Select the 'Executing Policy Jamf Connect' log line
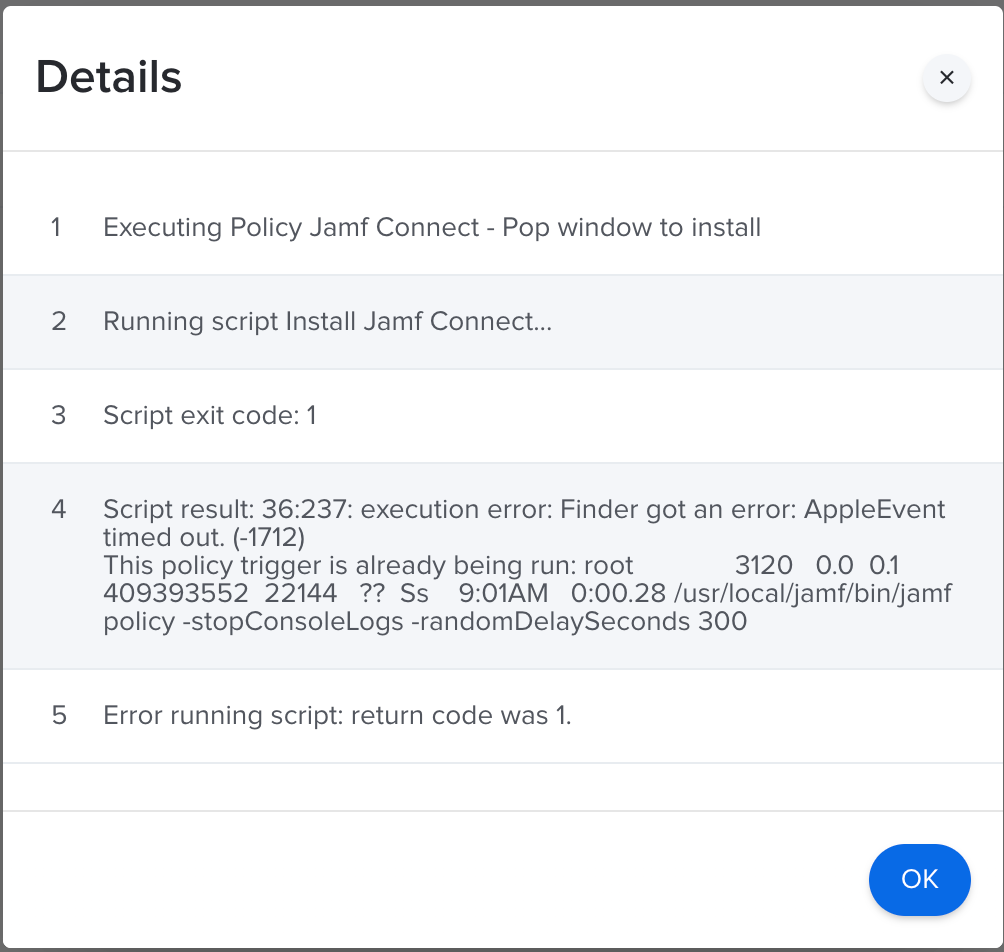 [x=432, y=227]
